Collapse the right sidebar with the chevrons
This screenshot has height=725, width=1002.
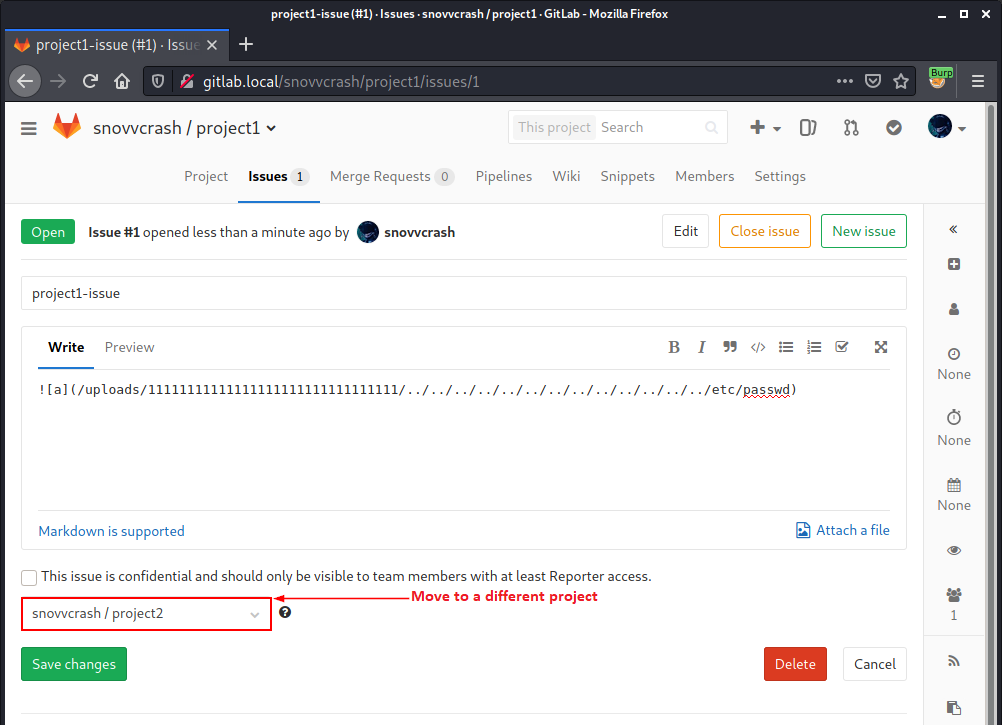(x=953, y=229)
